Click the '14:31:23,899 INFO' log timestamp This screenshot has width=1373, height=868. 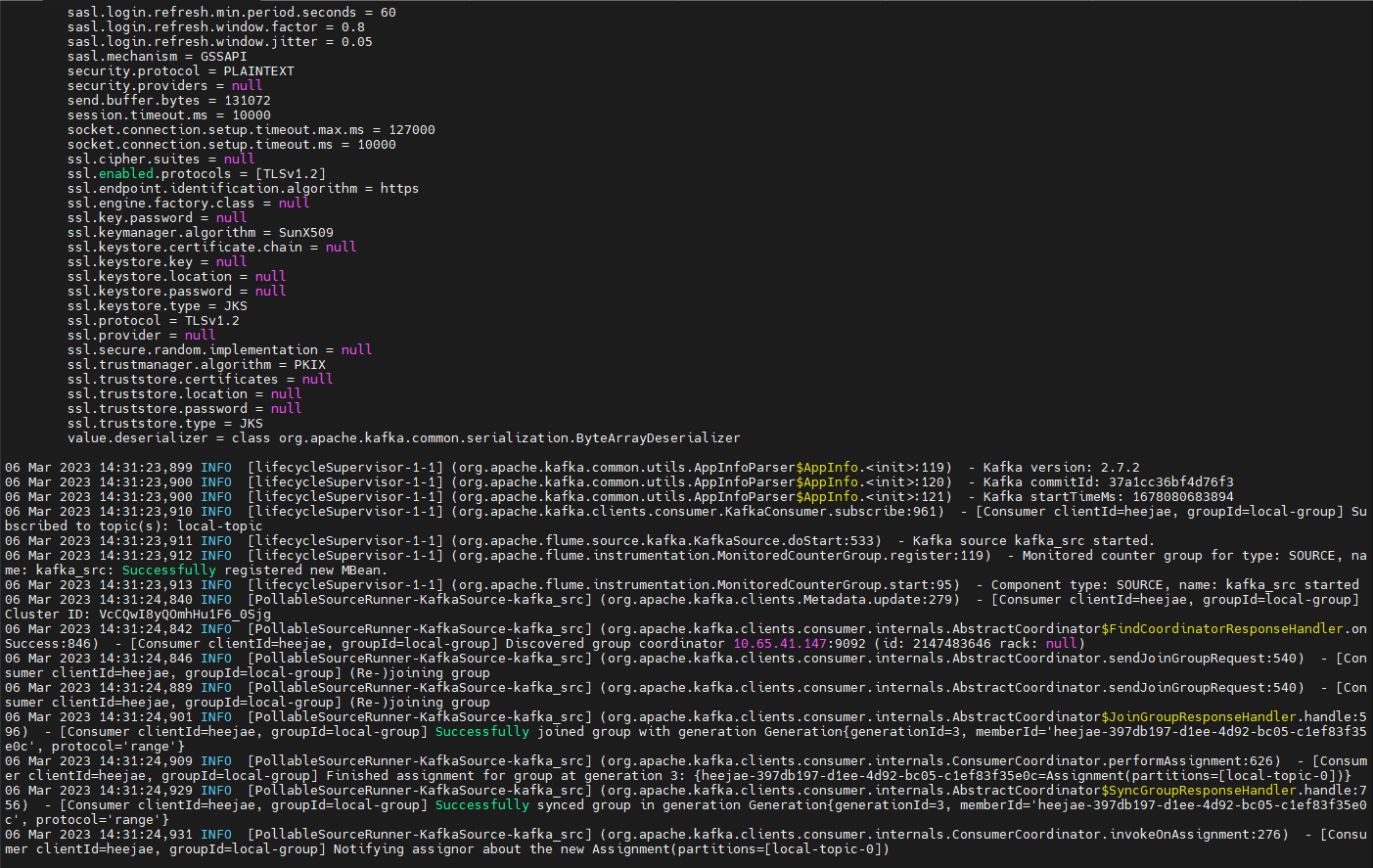coord(165,468)
